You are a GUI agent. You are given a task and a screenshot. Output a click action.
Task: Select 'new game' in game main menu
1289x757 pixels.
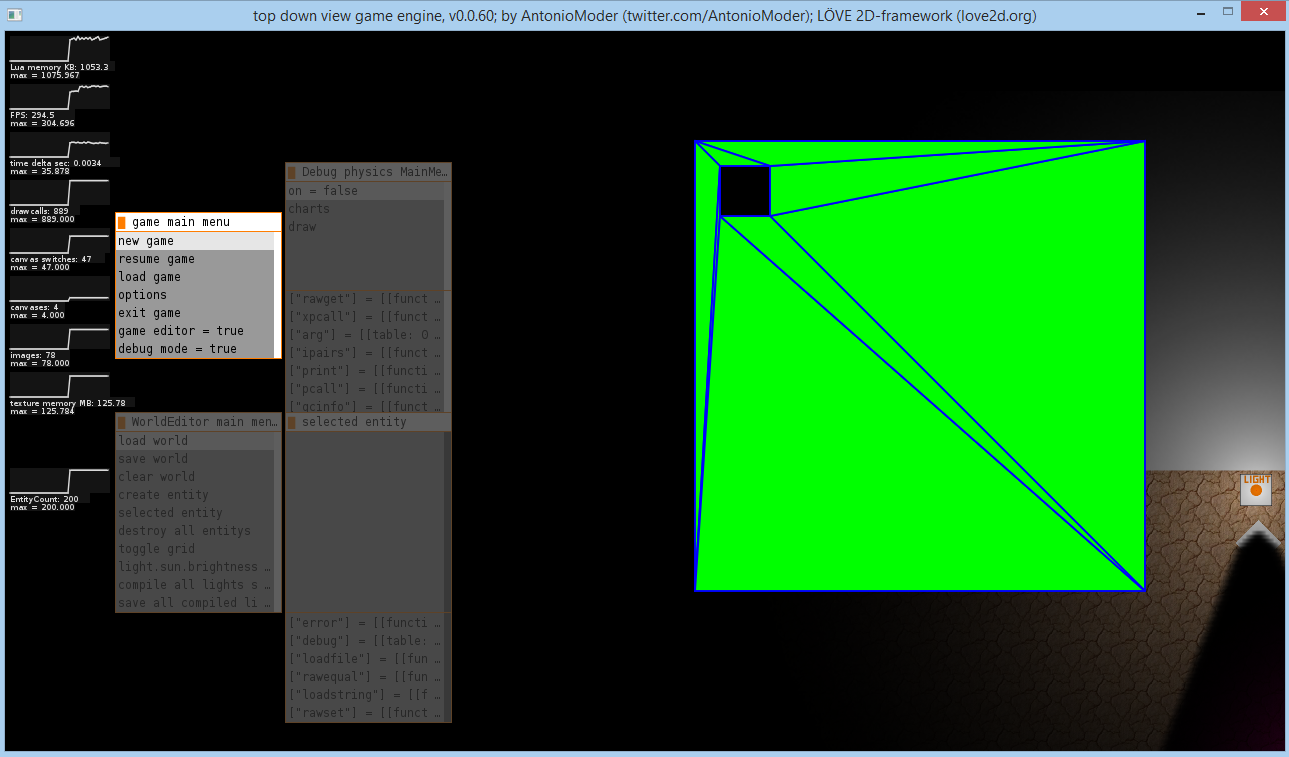[x=195, y=241]
